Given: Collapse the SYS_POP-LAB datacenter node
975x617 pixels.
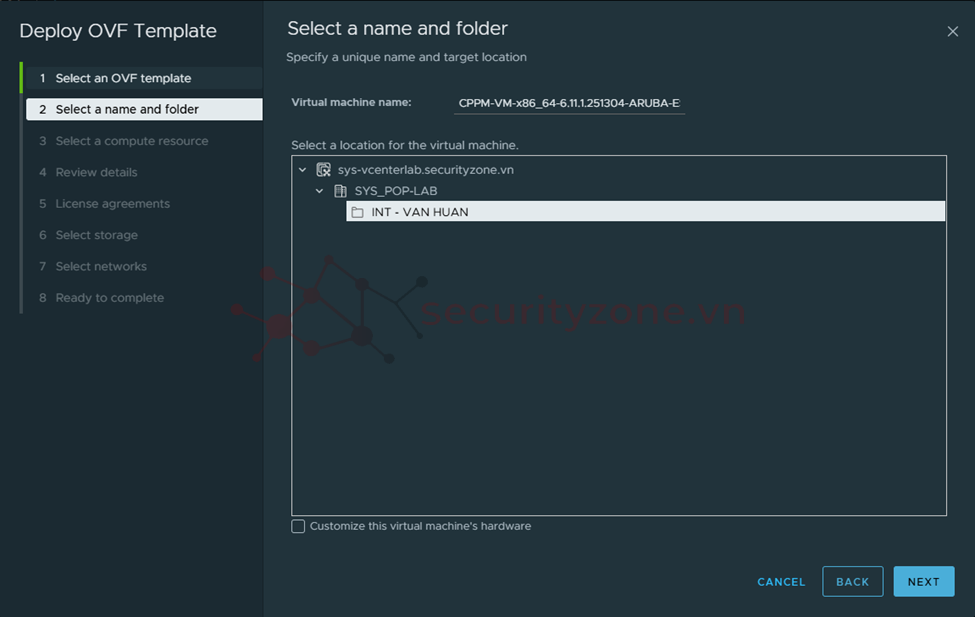Looking at the screenshot, I should pyautogui.click(x=320, y=191).
